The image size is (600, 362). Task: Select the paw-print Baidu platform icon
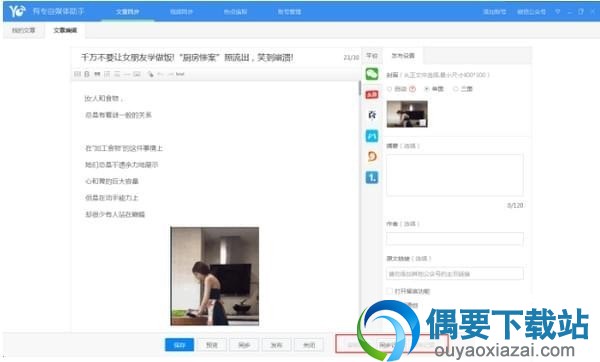click(x=372, y=115)
